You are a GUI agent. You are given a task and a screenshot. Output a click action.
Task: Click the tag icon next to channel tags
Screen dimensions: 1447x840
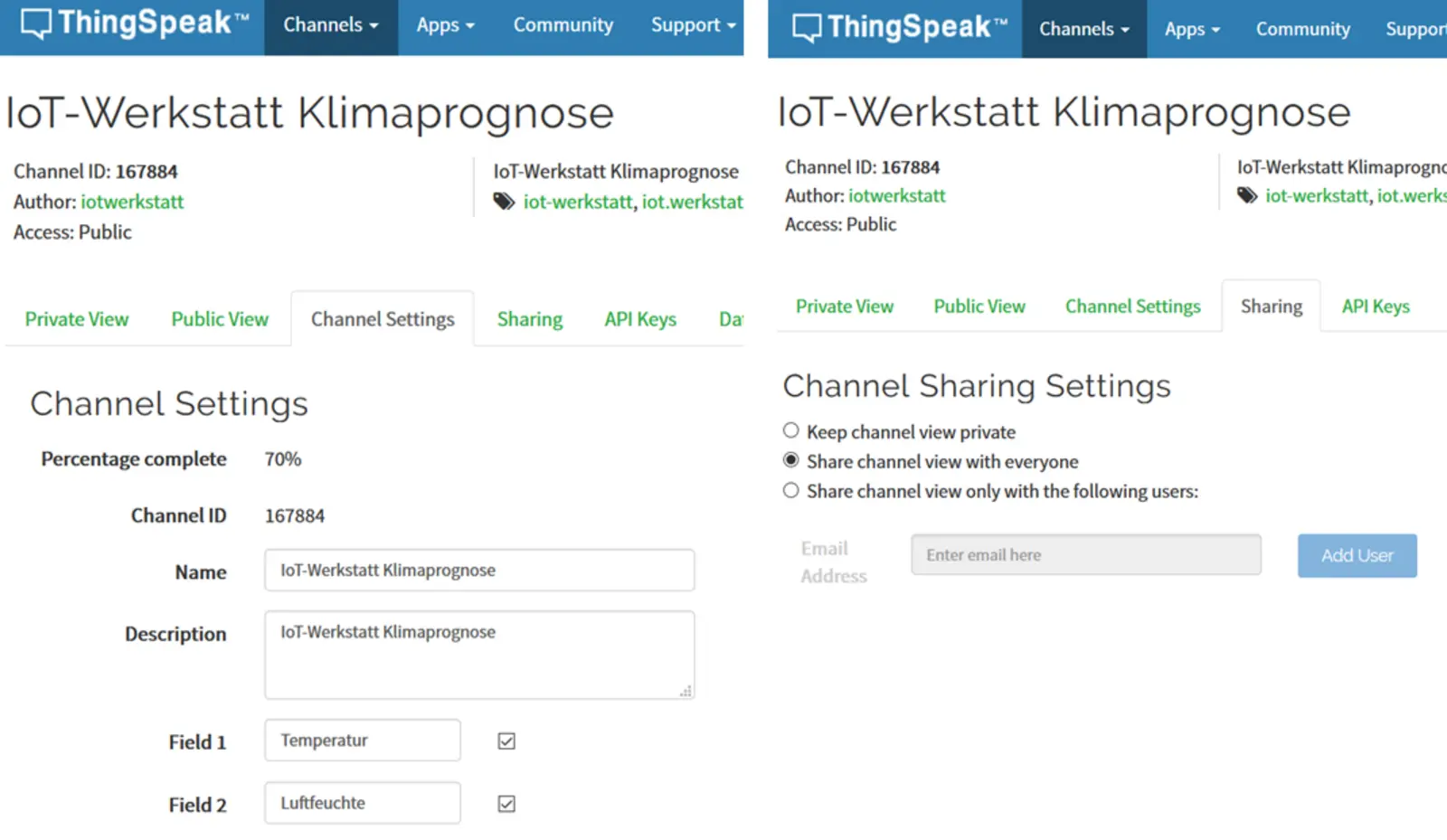click(504, 202)
